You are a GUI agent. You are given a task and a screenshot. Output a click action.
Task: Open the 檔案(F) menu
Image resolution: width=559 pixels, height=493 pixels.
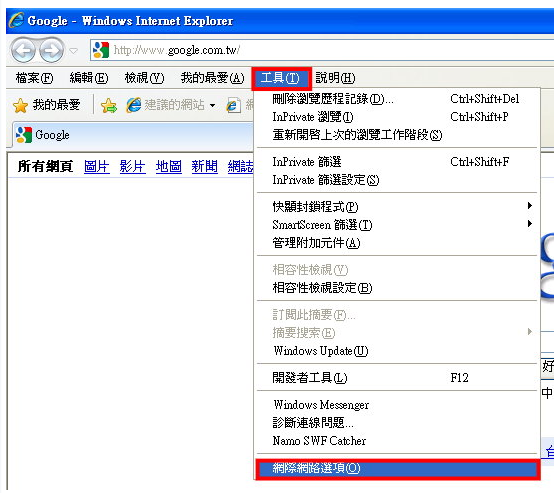35,78
